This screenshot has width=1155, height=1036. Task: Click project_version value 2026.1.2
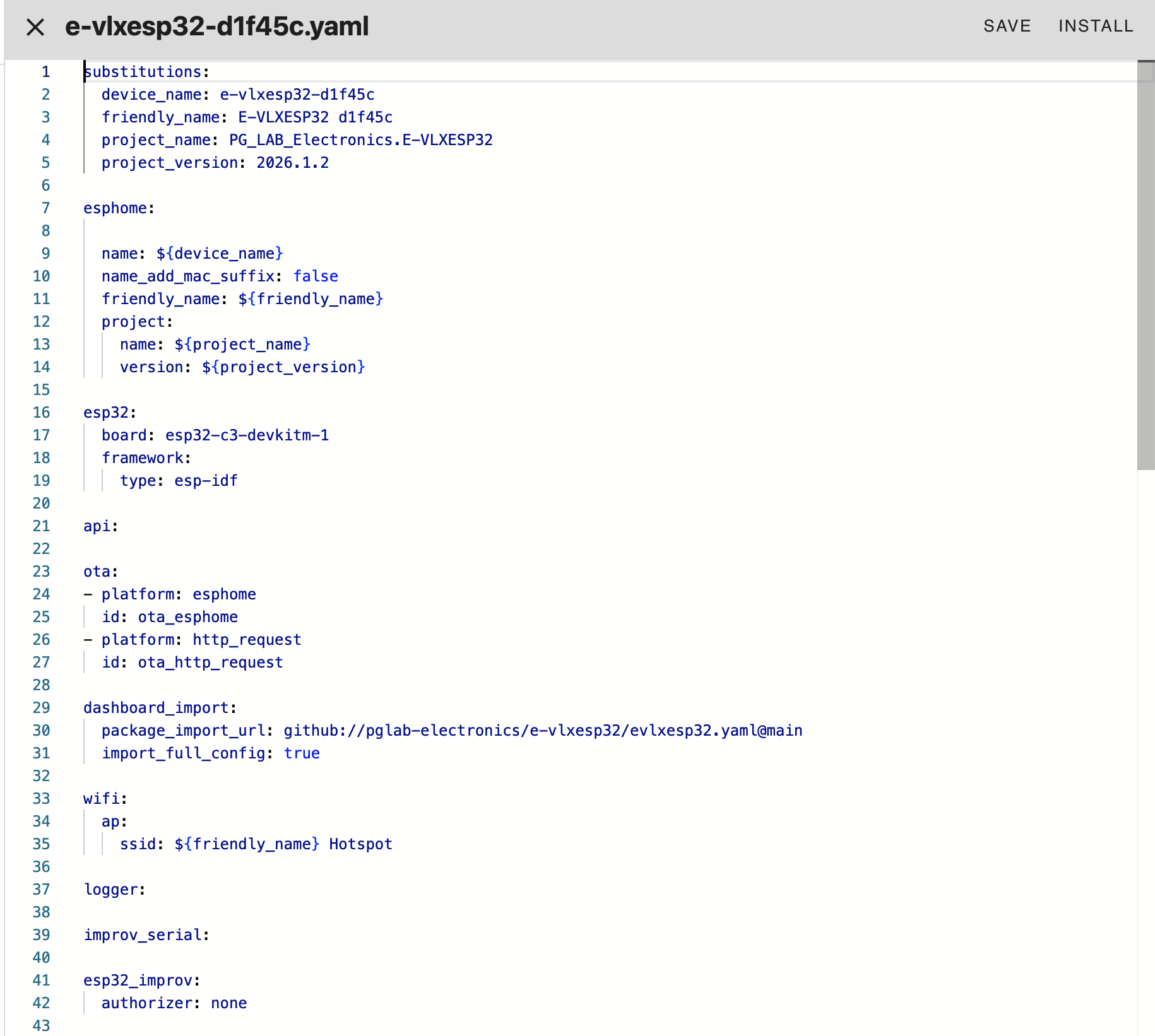(292, 163)
